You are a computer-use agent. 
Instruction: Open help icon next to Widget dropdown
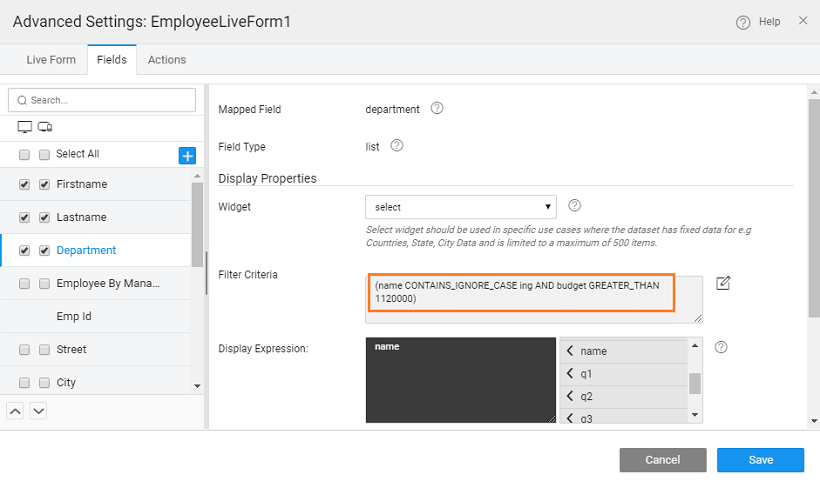[x=575, y=206]
